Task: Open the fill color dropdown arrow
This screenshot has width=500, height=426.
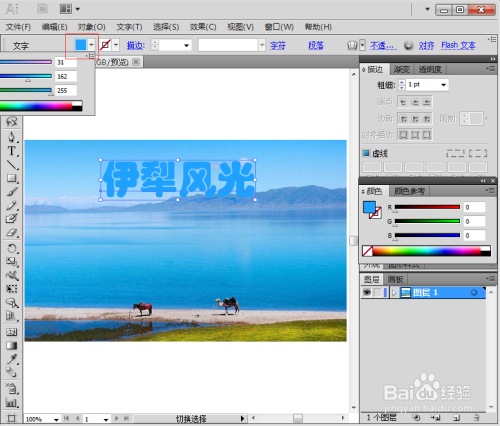Action: [x=91, y=45]
